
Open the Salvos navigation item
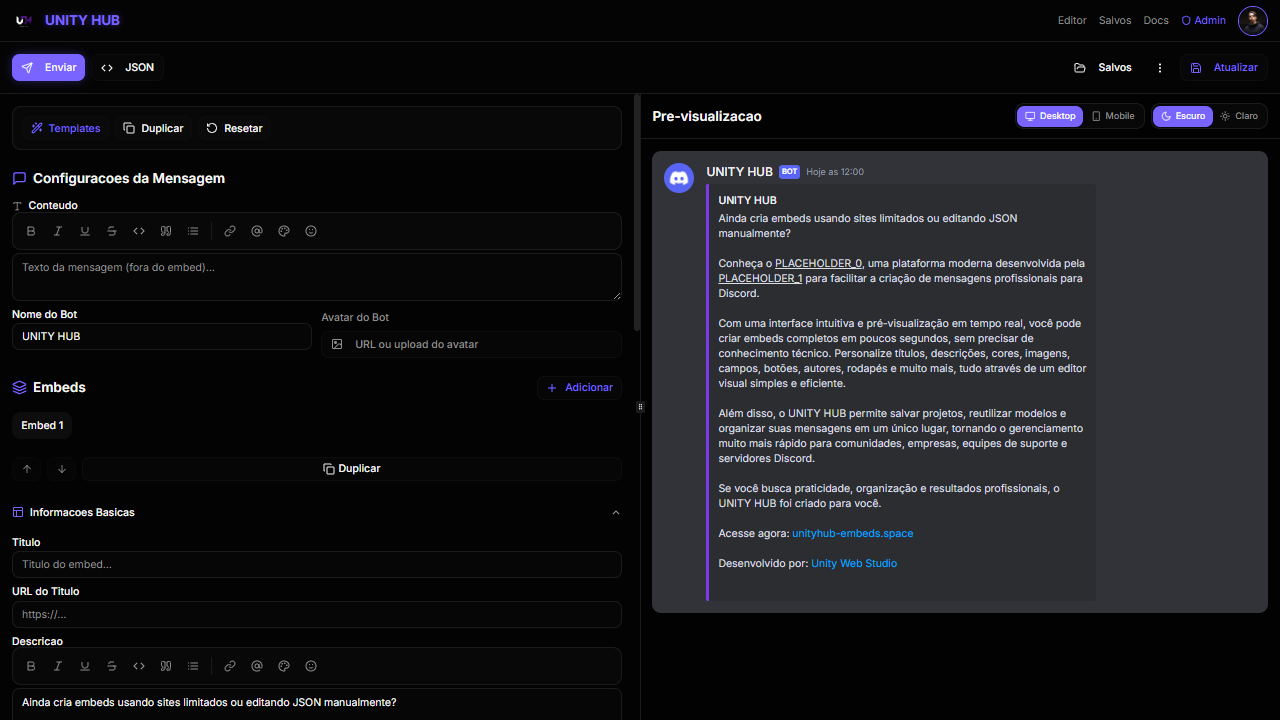pyautogui.click(x=1115, y=20)
